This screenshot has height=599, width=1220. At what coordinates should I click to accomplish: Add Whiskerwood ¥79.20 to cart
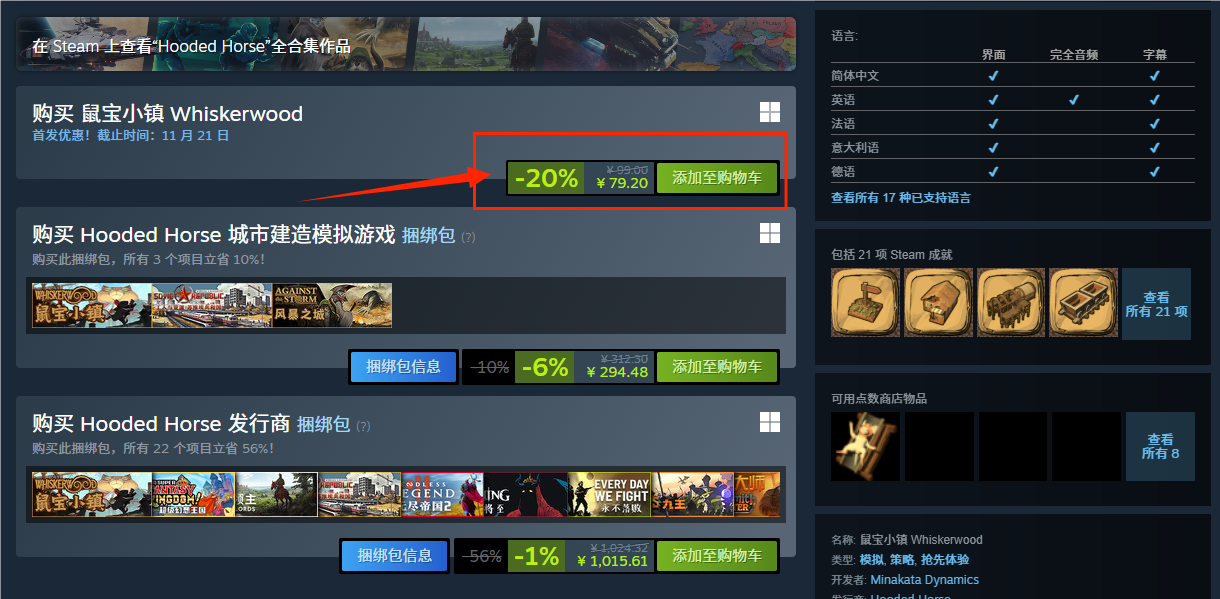717,178
